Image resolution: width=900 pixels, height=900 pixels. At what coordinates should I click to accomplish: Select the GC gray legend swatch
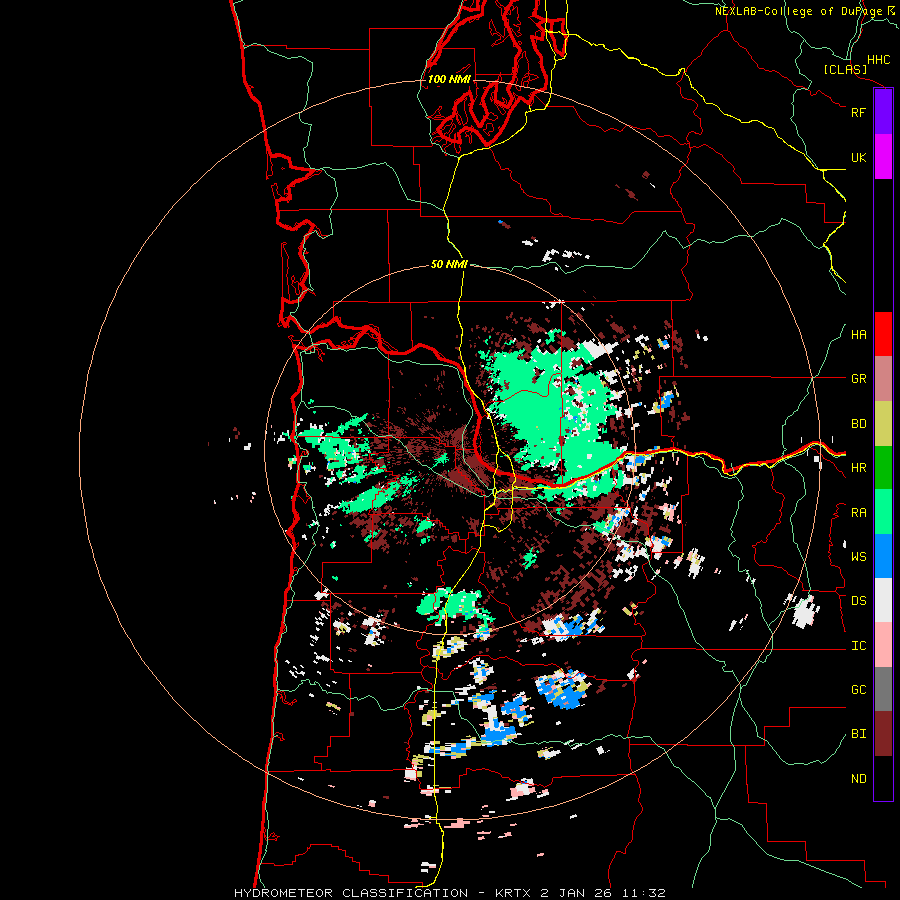point(883,689)
